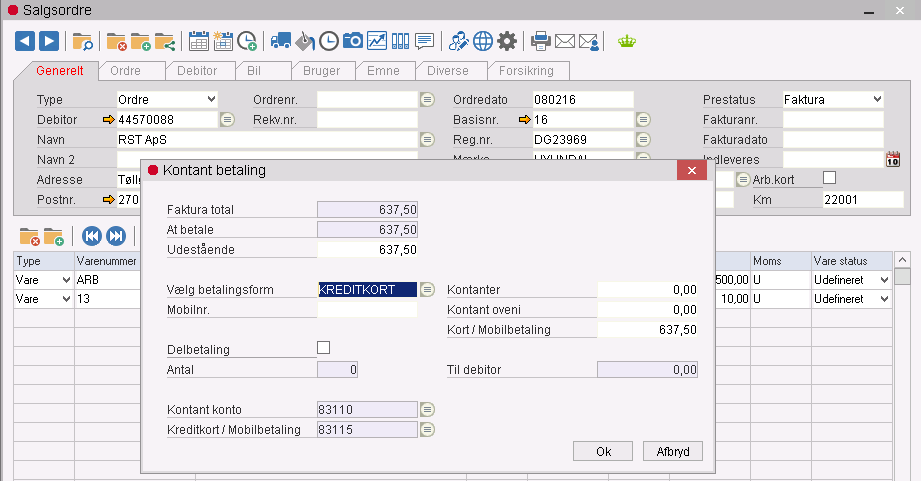
Task: Switch to the Bruger tab
Action: pyautogui.click(x=321, y=70)
